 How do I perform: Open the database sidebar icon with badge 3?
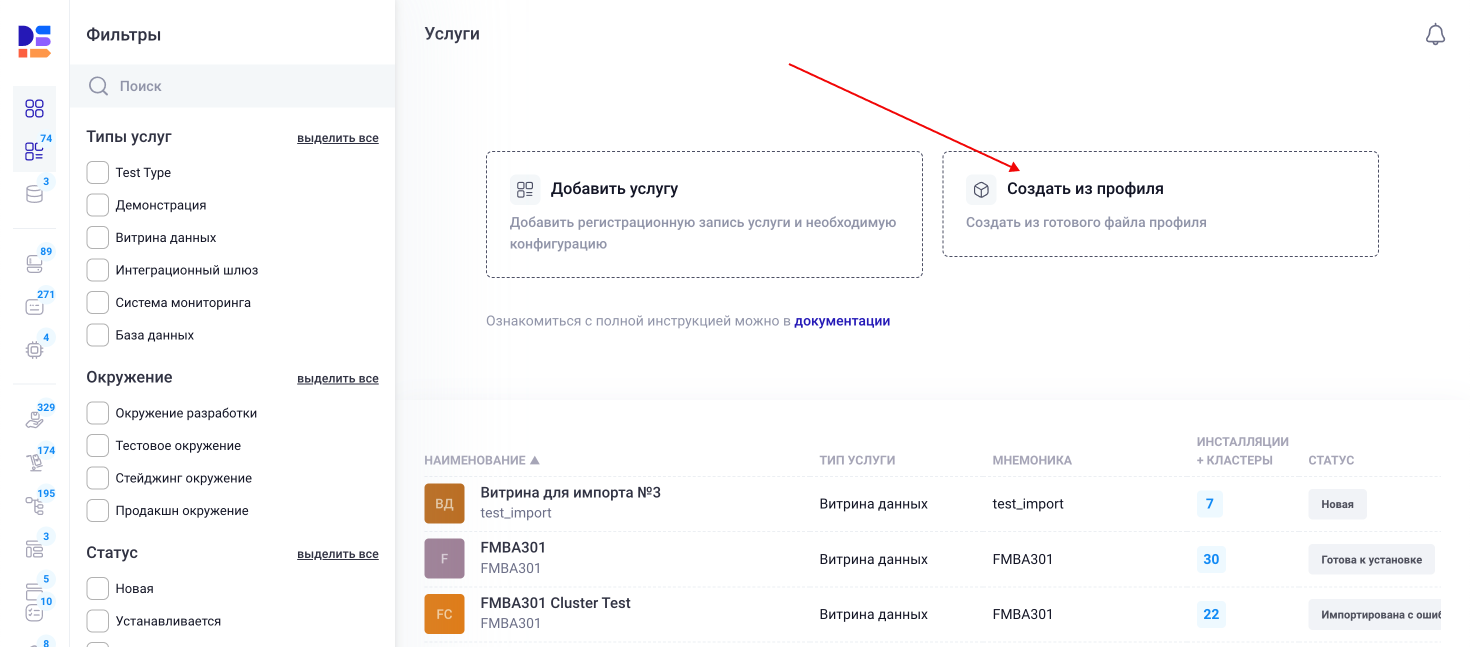point(34,194)
